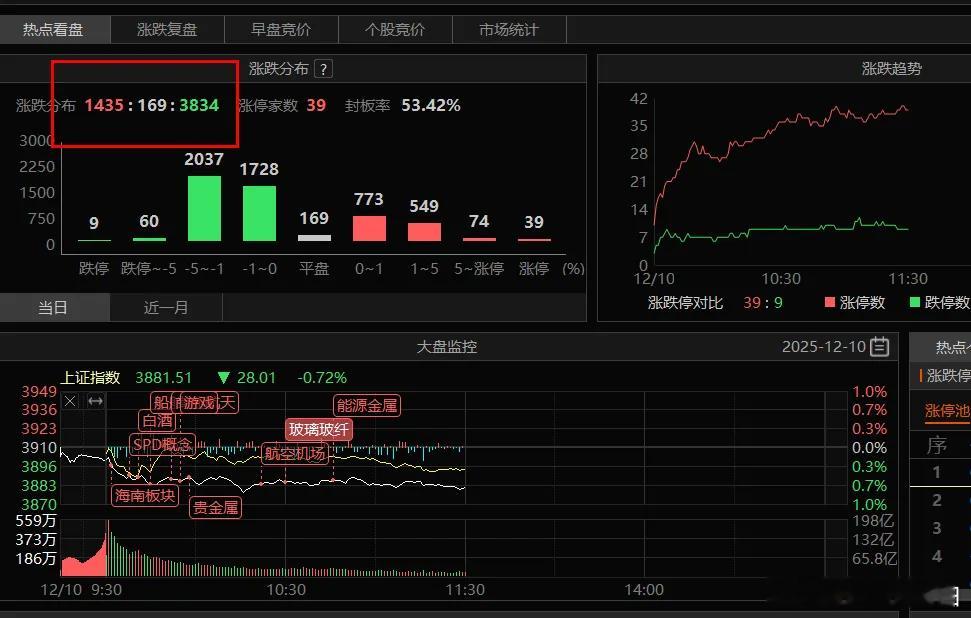Toggle the SPD概念 label on the index chart
The image size is (971, 618).
pyautogui.click(x=160, y=445)
